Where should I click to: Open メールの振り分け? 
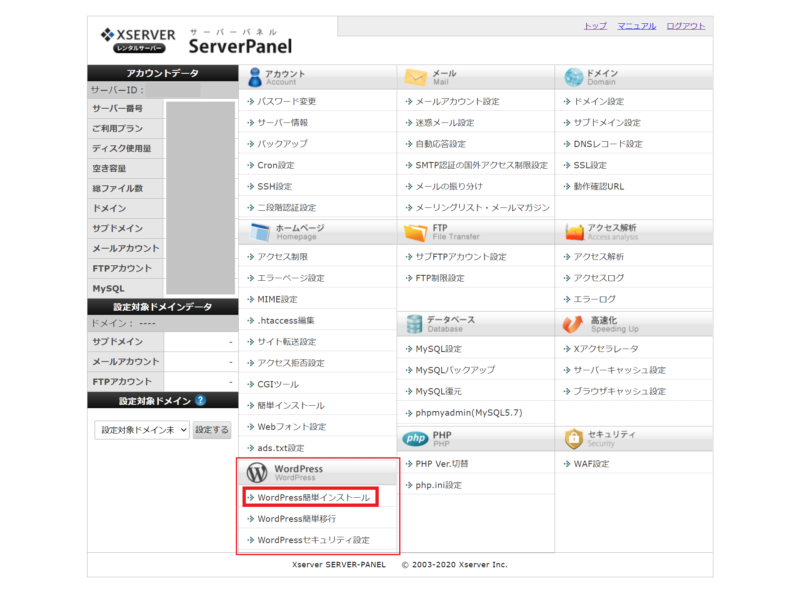click(449, 186)
